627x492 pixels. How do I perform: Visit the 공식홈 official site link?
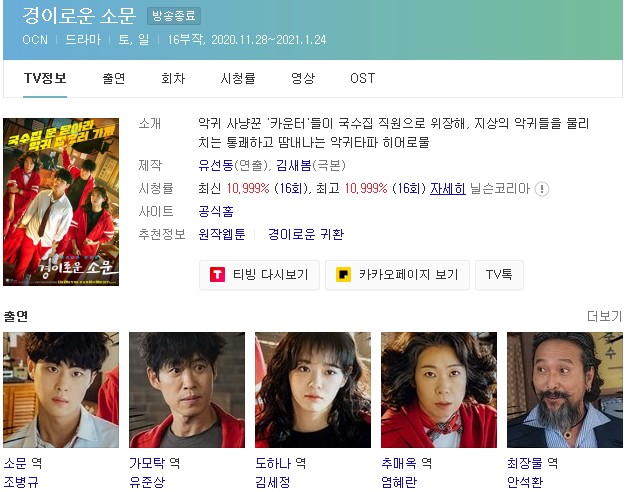pyautogui.click(x=216, y=211)
